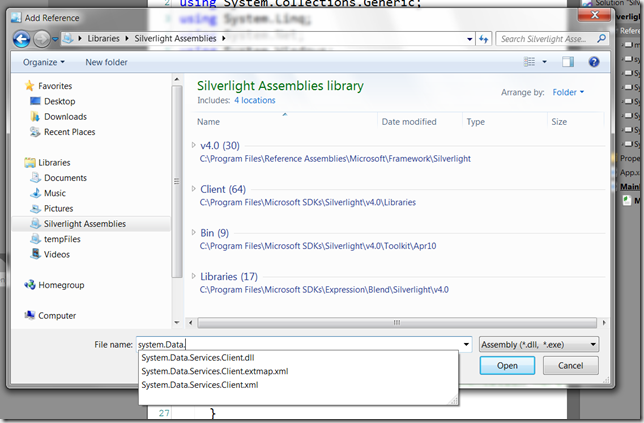Click the horizontal scrollbar of the file list
This screenshot has height=423, width=644.
[x=397, y=323]
